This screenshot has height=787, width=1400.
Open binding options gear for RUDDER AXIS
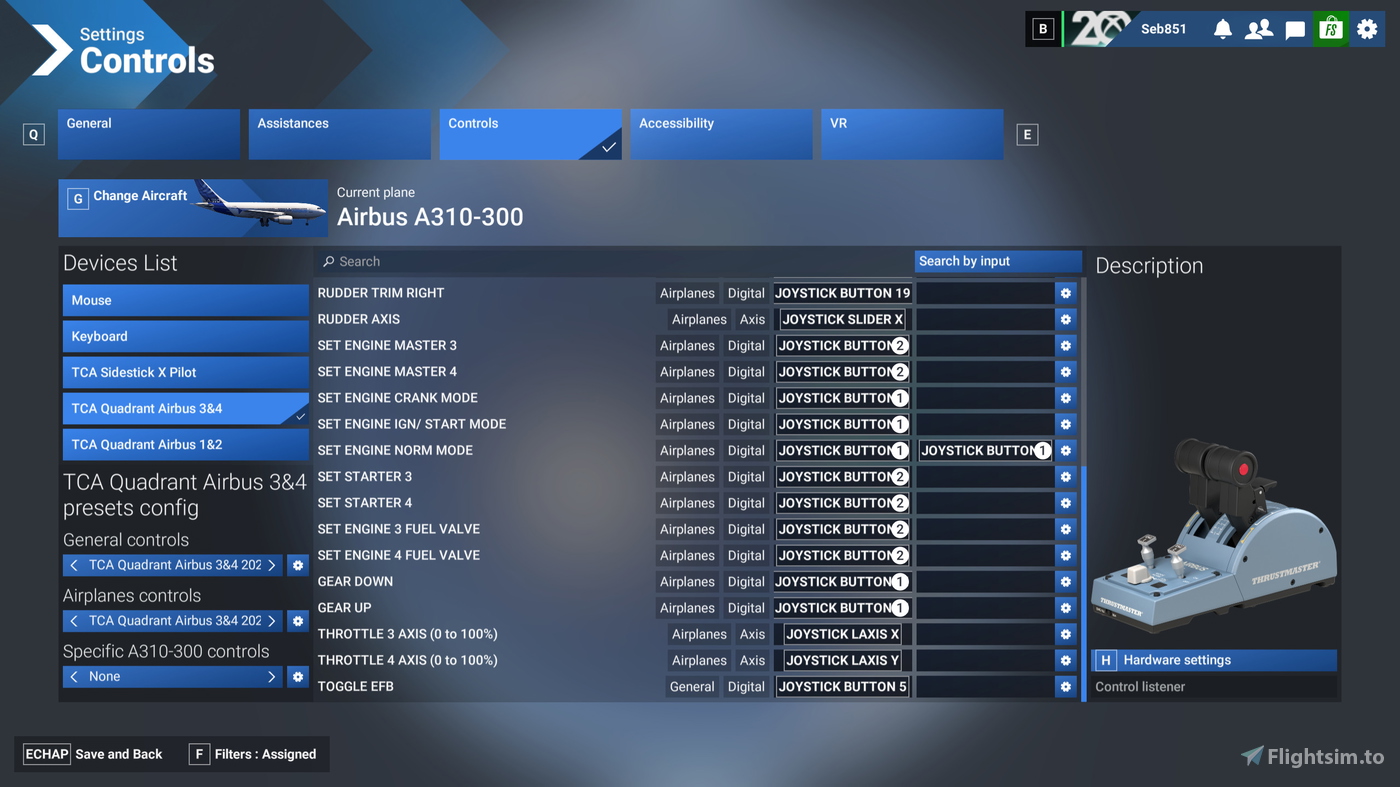point(1065,319)
